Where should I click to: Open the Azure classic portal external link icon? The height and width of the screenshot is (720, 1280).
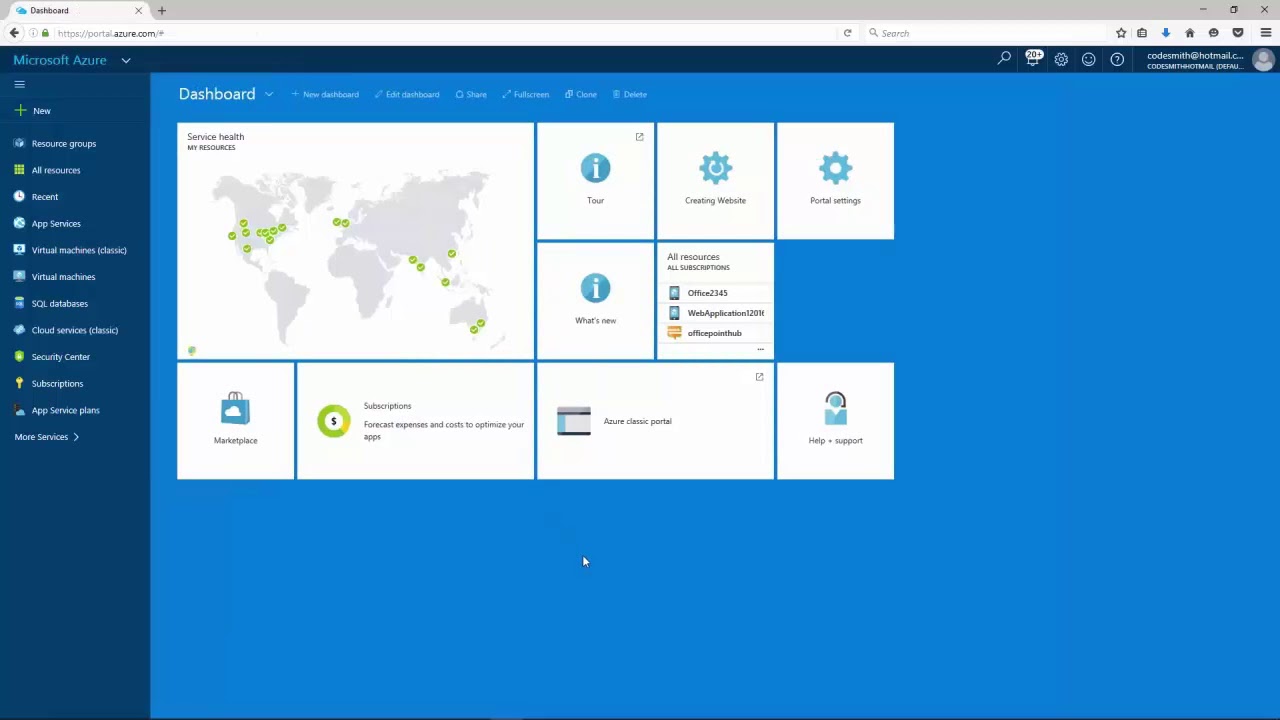tap(759, 377)
